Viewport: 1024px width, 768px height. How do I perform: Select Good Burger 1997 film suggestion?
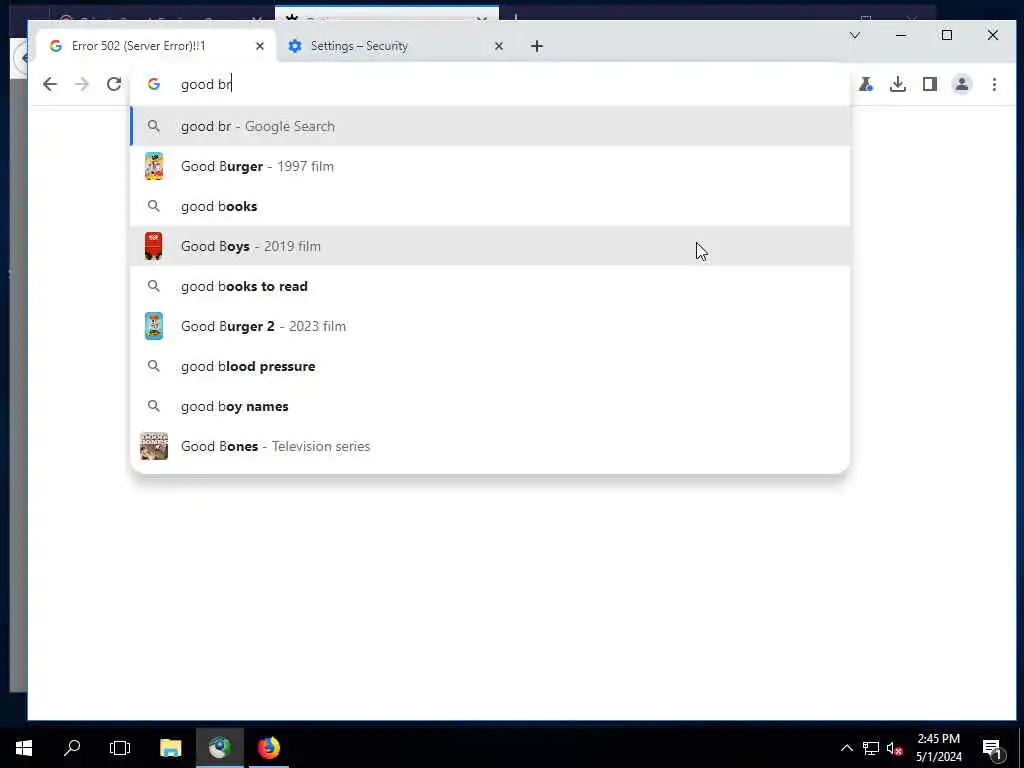[490, 166]
